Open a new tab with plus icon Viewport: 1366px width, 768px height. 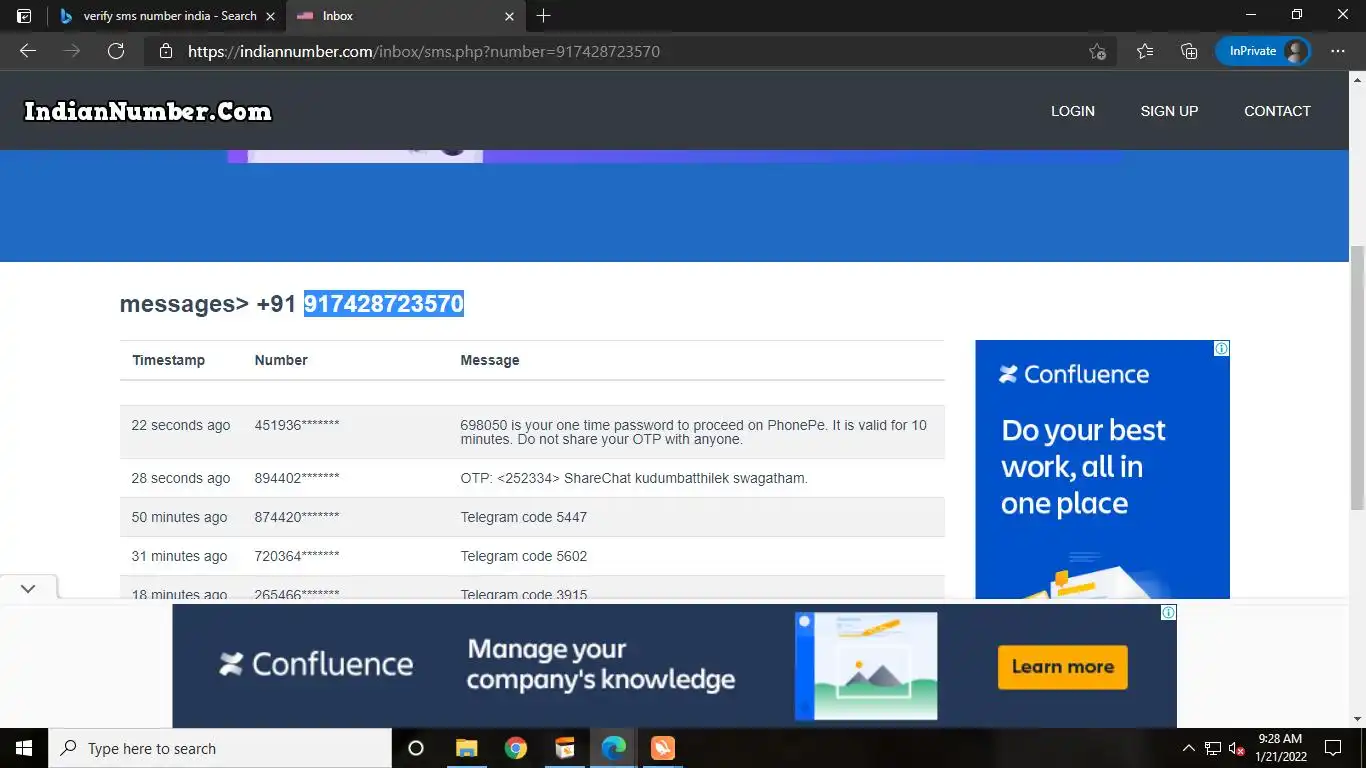[x=543, y=16]
